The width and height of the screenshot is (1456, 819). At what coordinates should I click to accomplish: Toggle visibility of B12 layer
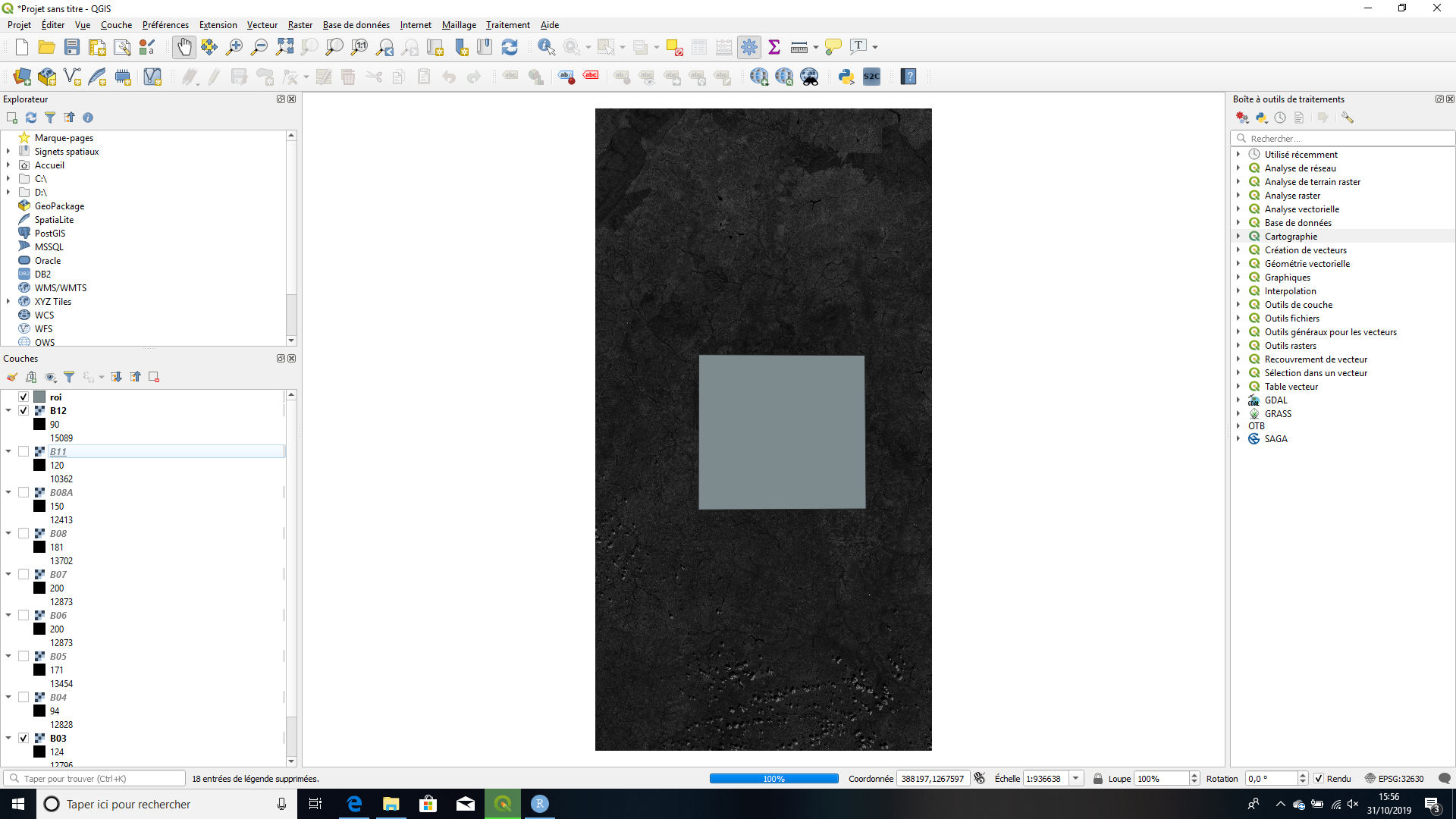24,411
